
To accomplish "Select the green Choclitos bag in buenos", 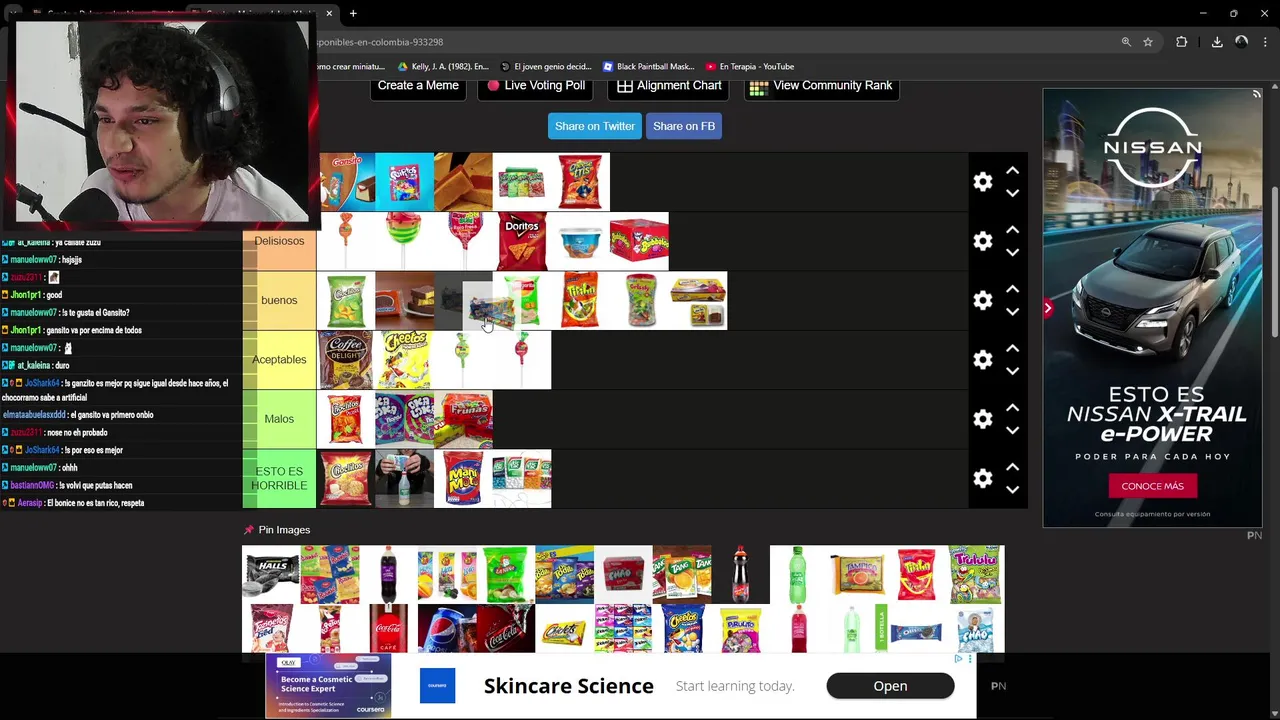I will [346, 300].
